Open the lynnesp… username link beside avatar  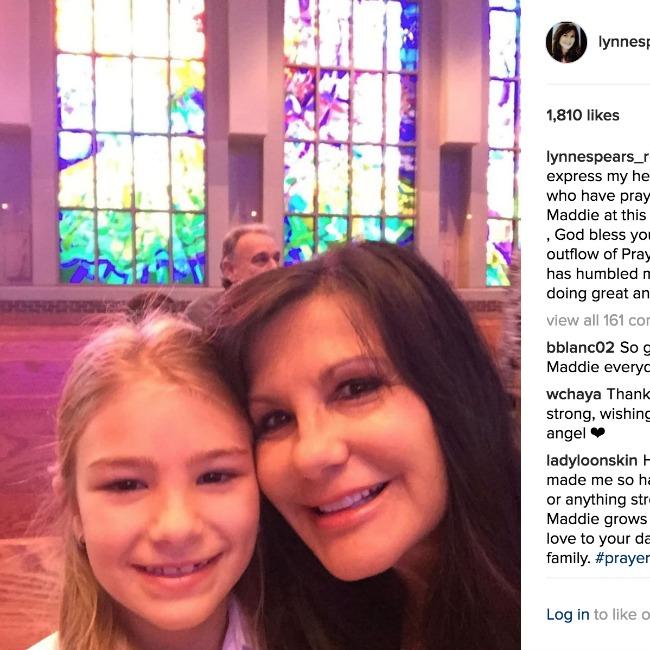[624, 42]
